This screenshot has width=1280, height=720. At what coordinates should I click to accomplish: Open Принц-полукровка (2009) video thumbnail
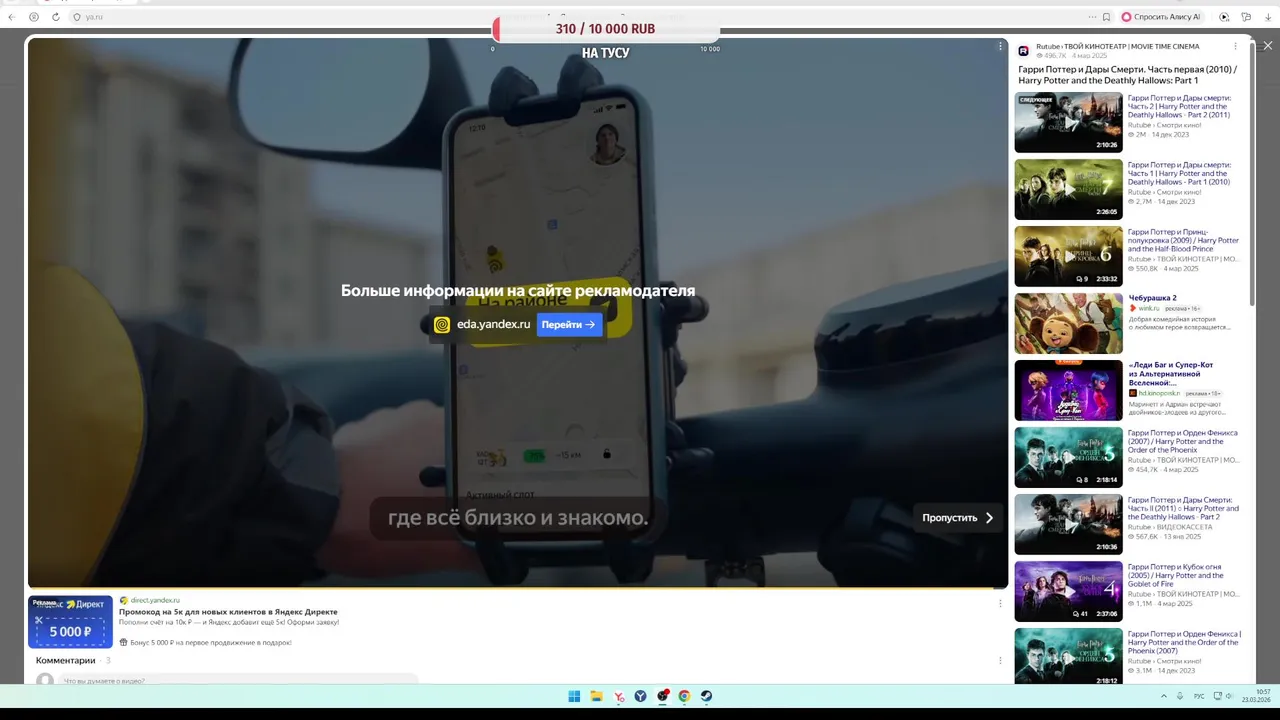point(1068,256)
